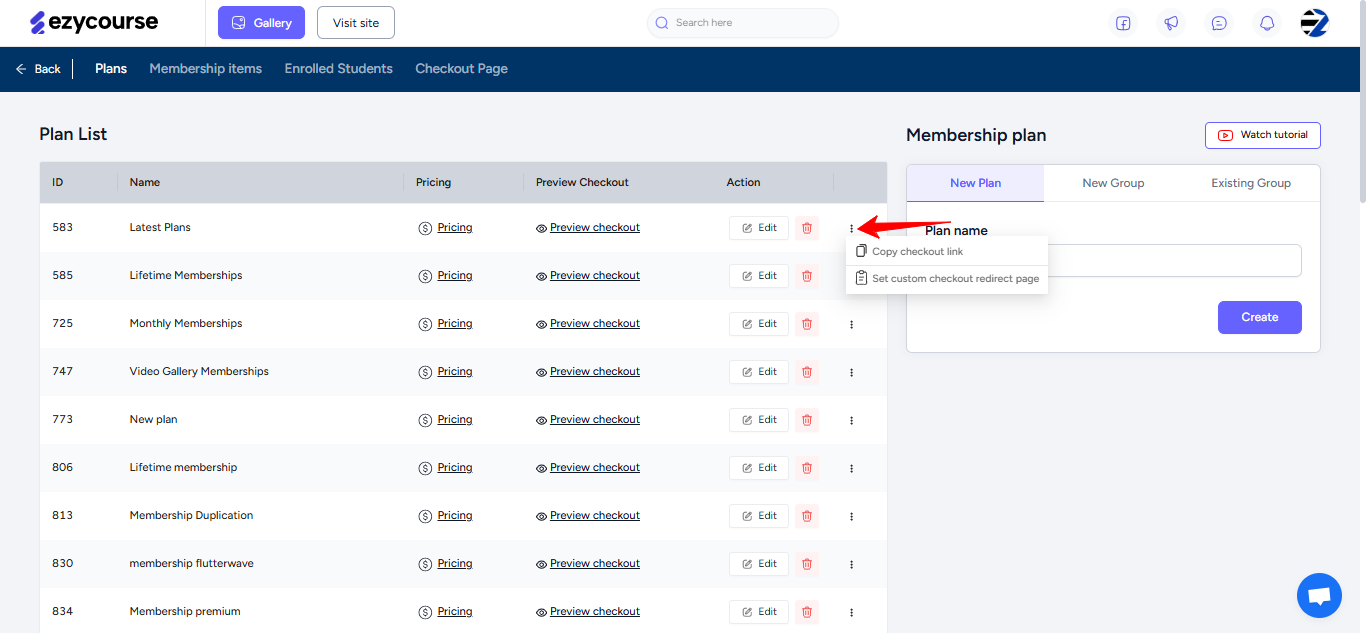Open three-dot menu for Membership premium

pyautogui.click(x=852, y=612)
